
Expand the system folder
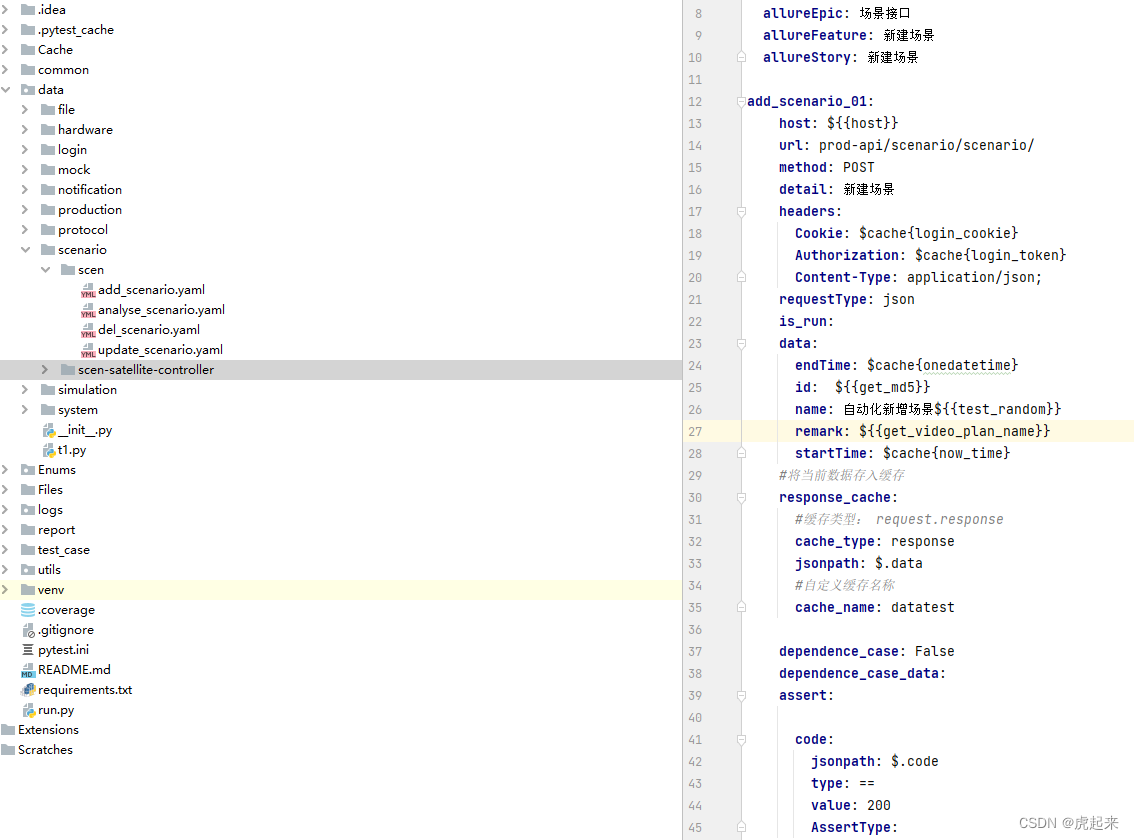click(x=25, y=410)
